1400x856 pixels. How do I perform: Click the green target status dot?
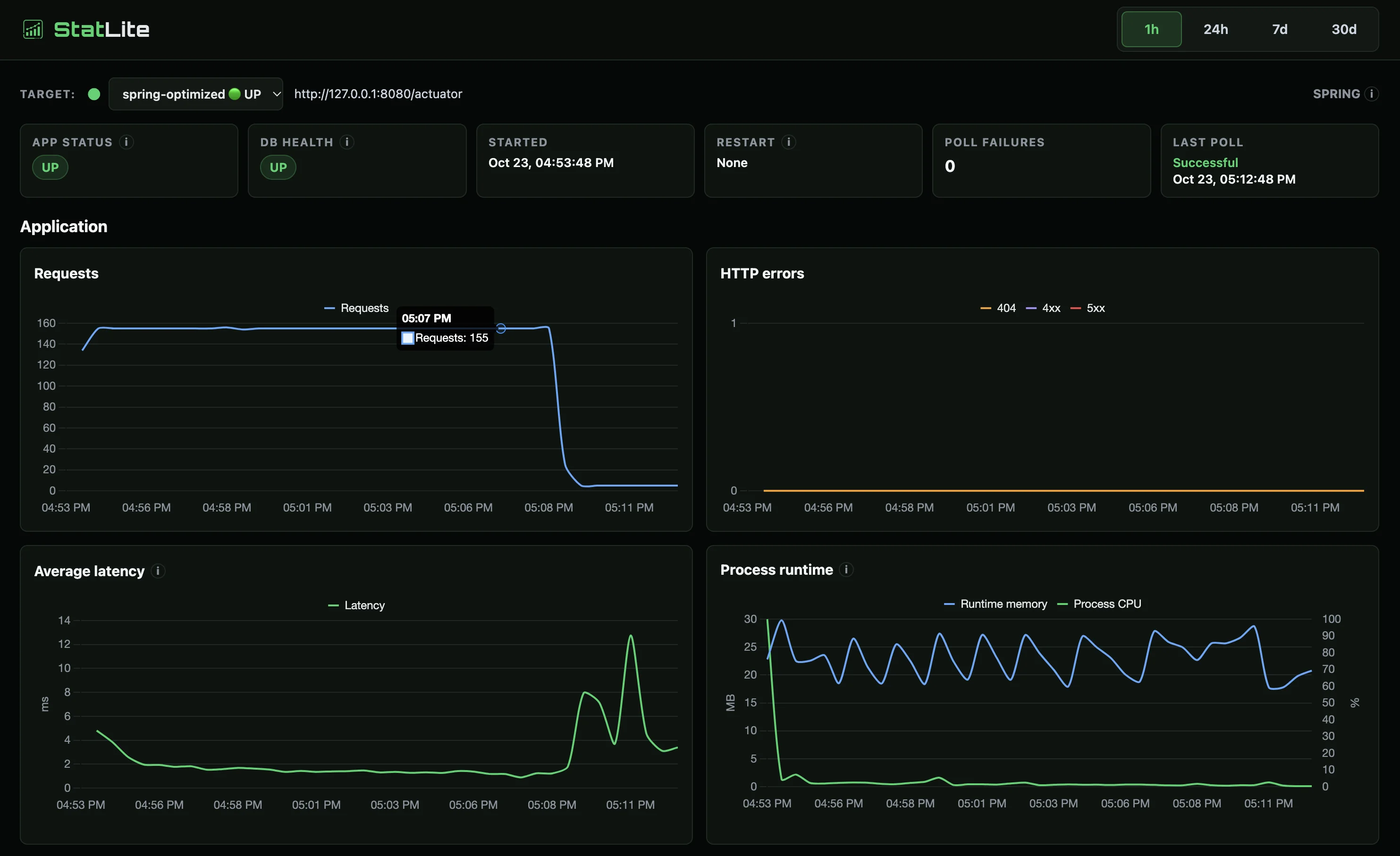tap(94, 94)
